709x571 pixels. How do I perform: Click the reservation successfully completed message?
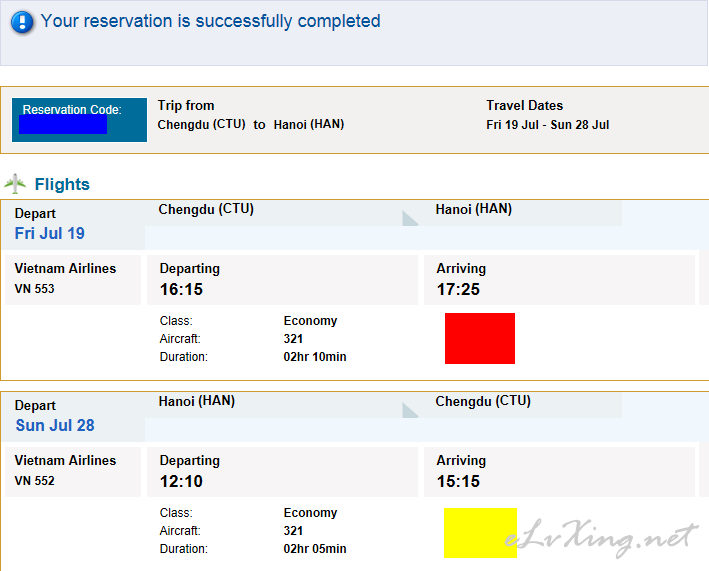[x=211, y=21]
